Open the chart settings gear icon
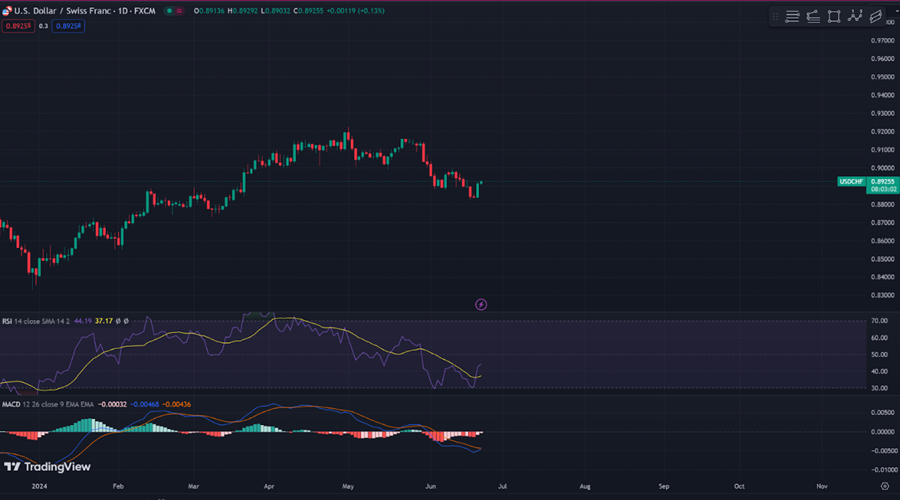The width and height of the screenshot is (900, 500). (x=883, y=485)
